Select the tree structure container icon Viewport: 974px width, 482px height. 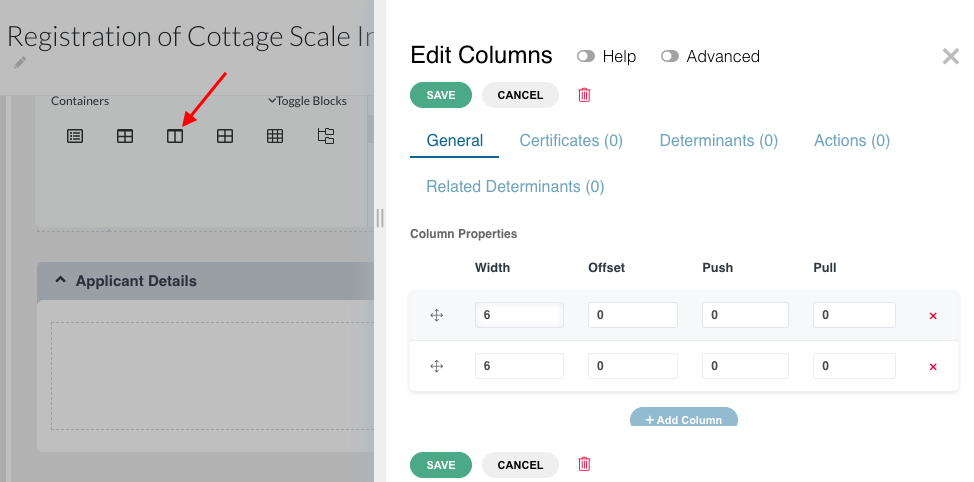pos(326,136)
